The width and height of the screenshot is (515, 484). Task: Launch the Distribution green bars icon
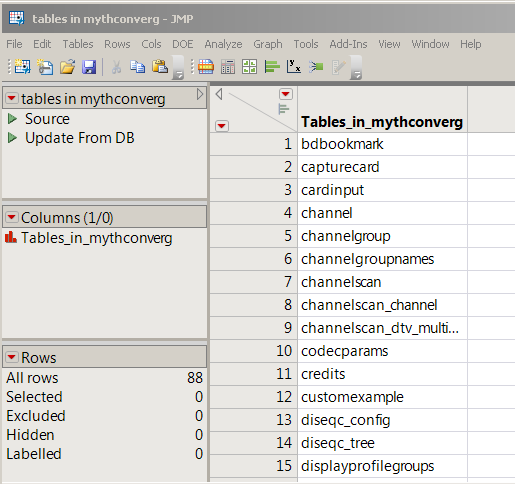tap(272, 67)
